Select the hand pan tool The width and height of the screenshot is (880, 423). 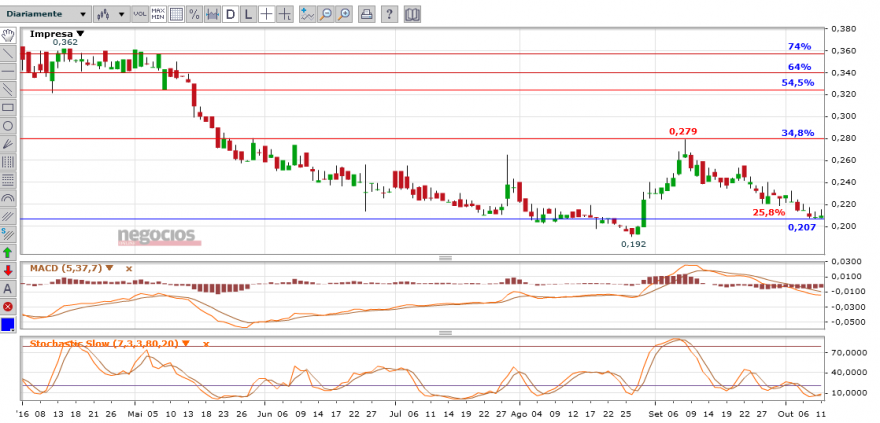tap(8, 35)
